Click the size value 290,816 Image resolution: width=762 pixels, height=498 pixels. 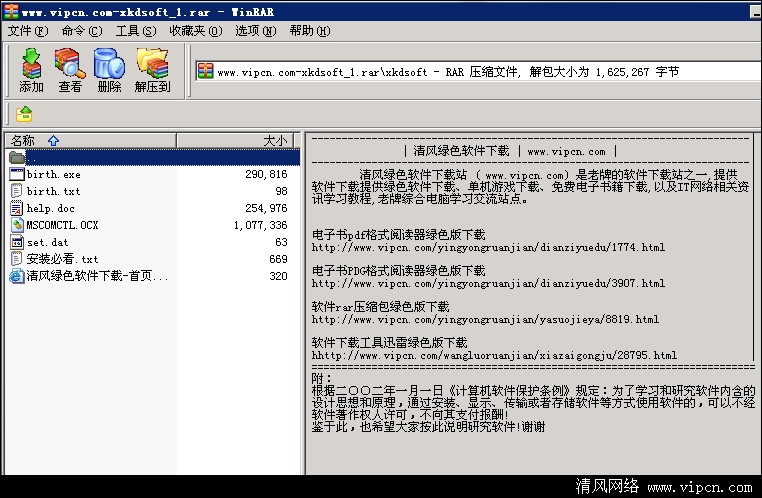click(266, 174)
